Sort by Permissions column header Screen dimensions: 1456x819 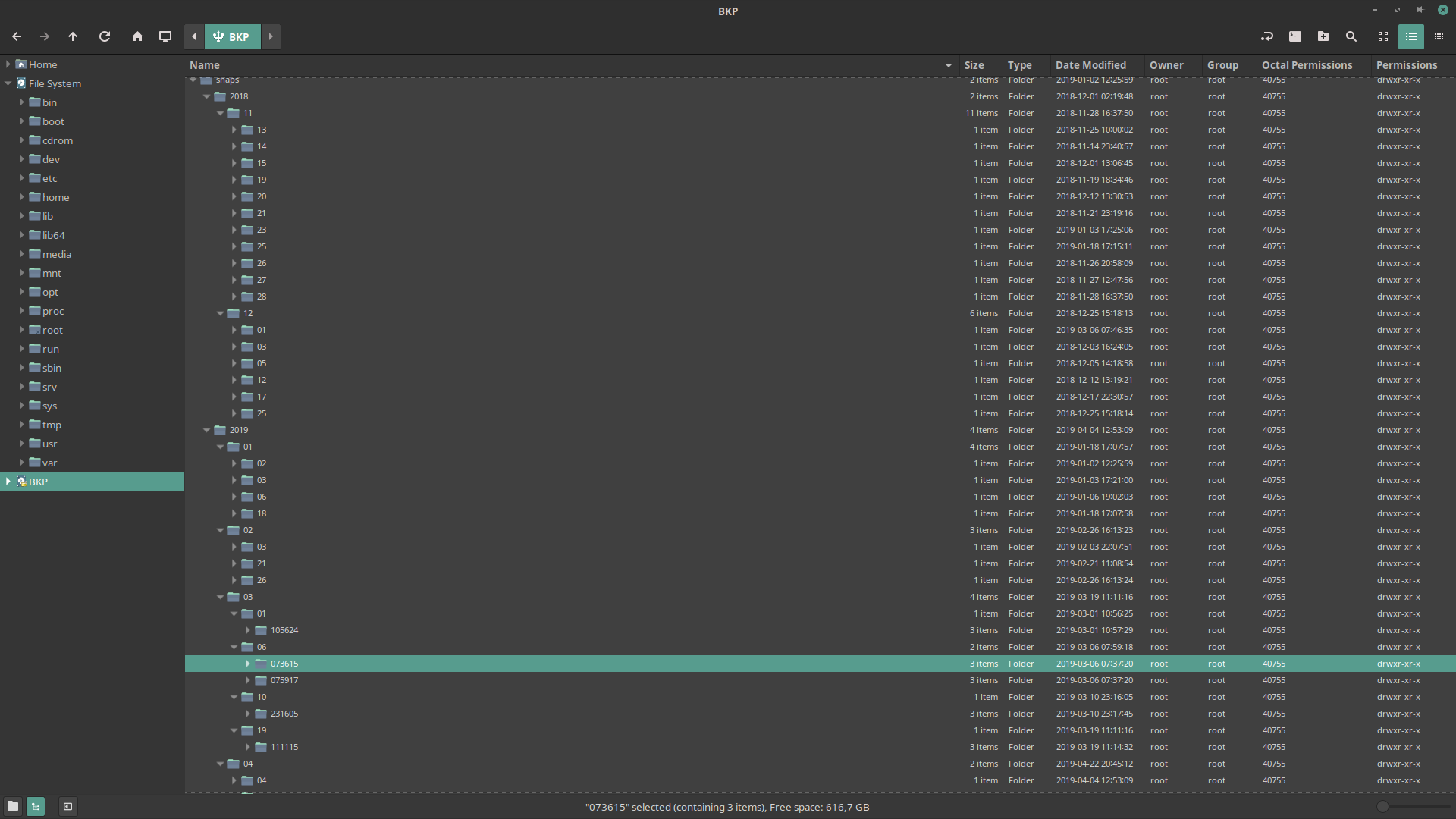tap(1413, 65)
